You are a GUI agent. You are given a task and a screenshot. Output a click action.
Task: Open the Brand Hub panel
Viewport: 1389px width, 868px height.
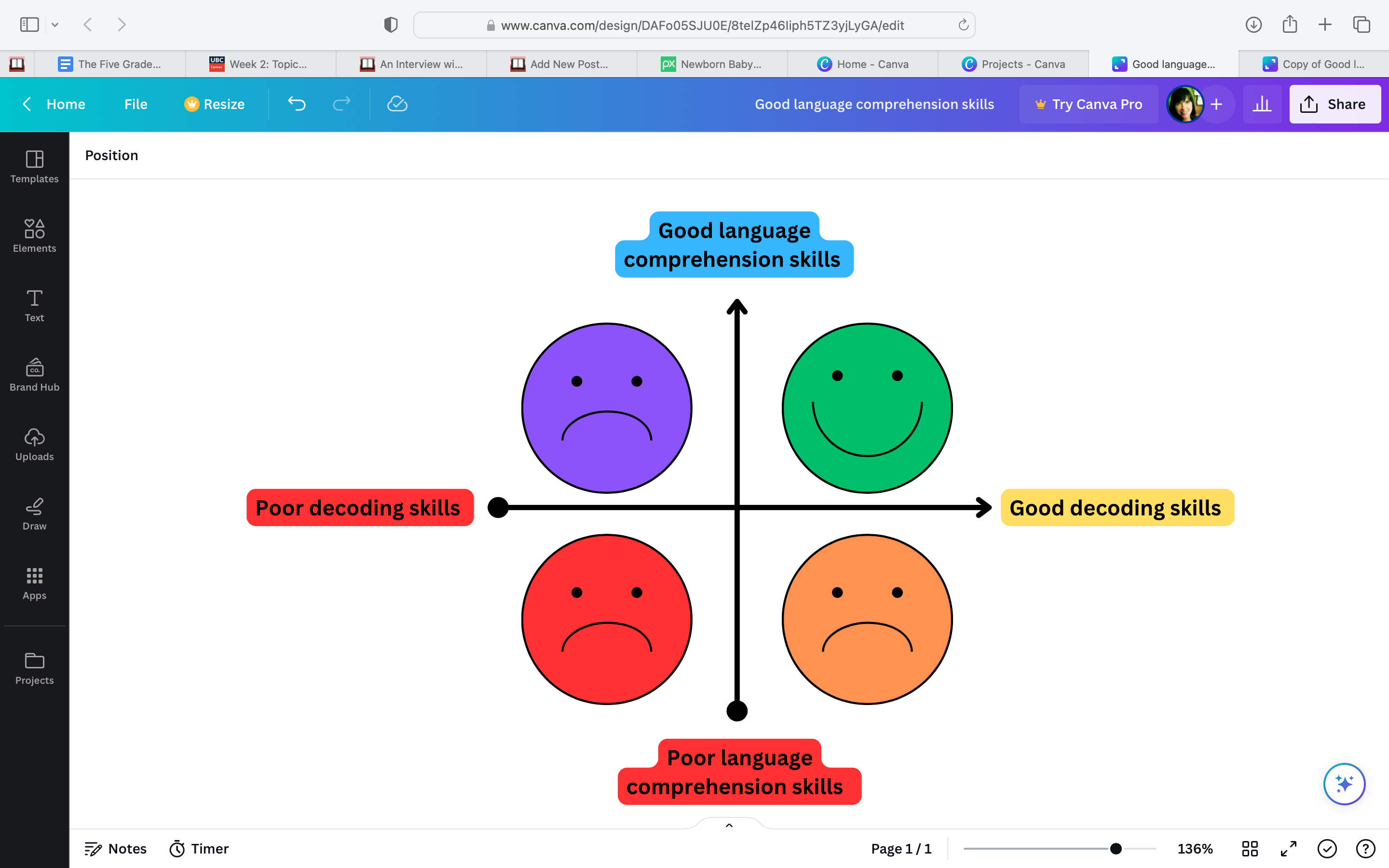pyautogui.click(x=34, y=375)
